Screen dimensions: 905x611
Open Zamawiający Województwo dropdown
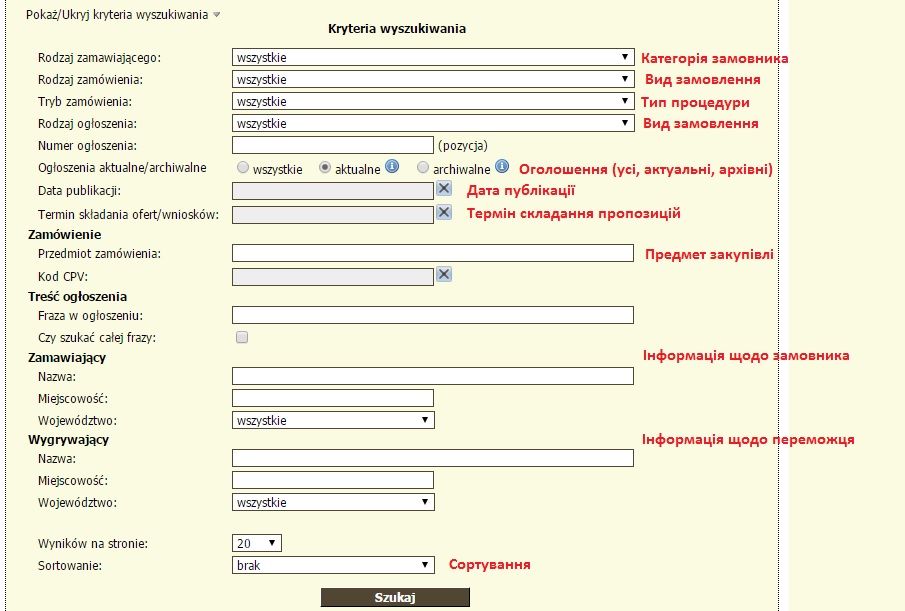pyautogui.click(x=332, y=421)
